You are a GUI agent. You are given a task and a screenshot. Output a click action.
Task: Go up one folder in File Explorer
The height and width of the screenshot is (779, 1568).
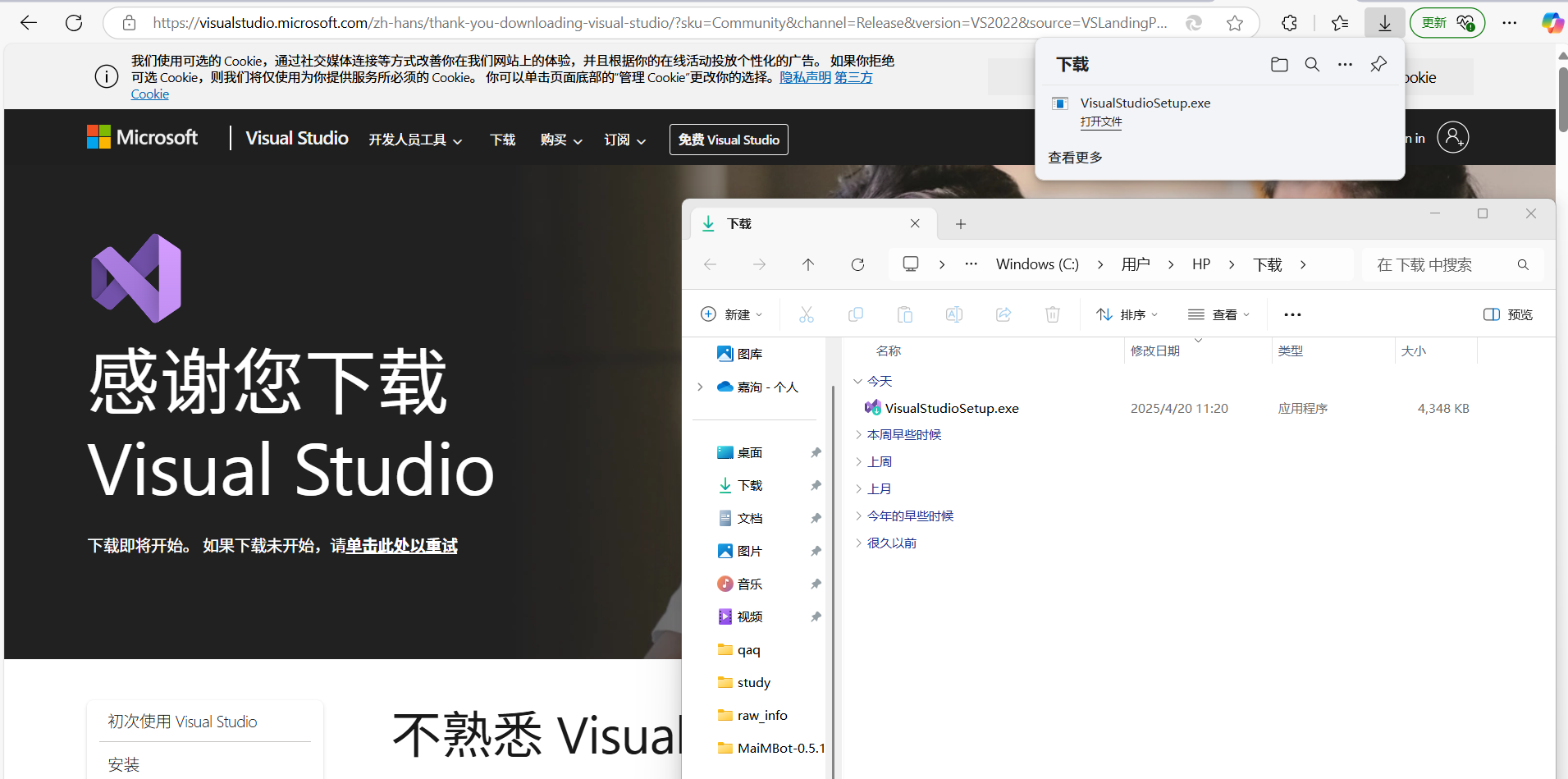(x=808, y=264)
